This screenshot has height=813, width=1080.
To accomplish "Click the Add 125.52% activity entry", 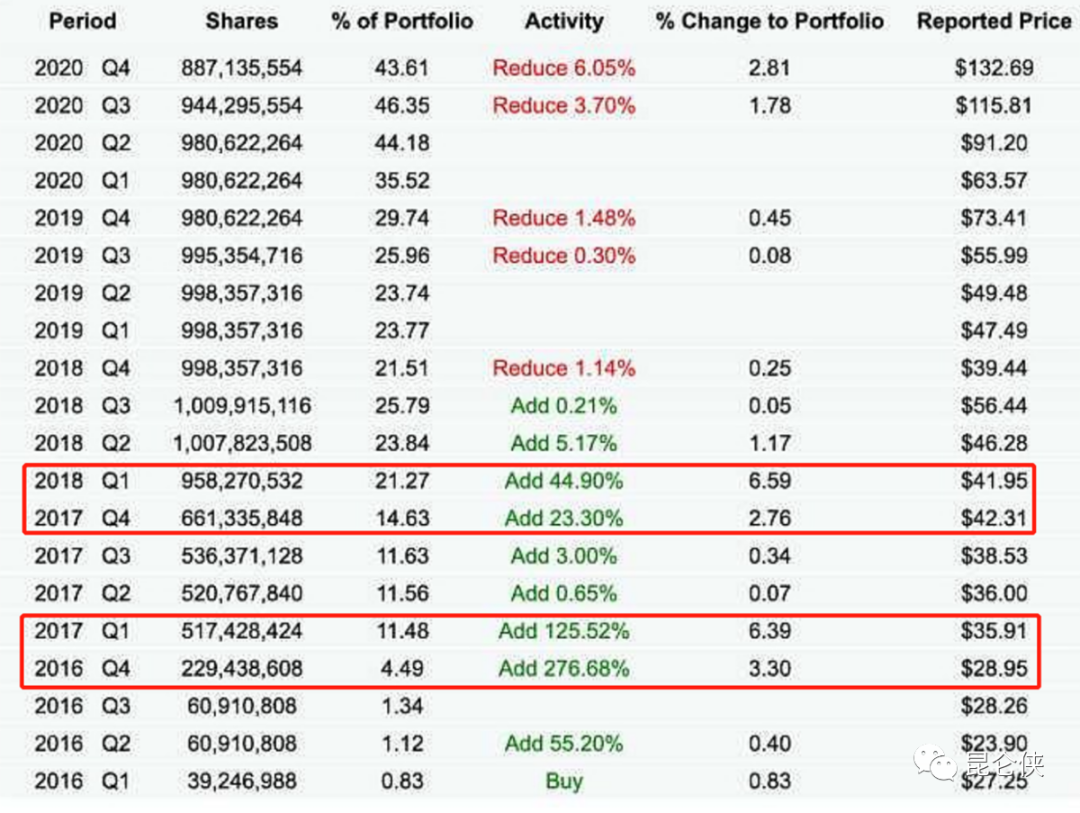I will (x=564, y=631).
